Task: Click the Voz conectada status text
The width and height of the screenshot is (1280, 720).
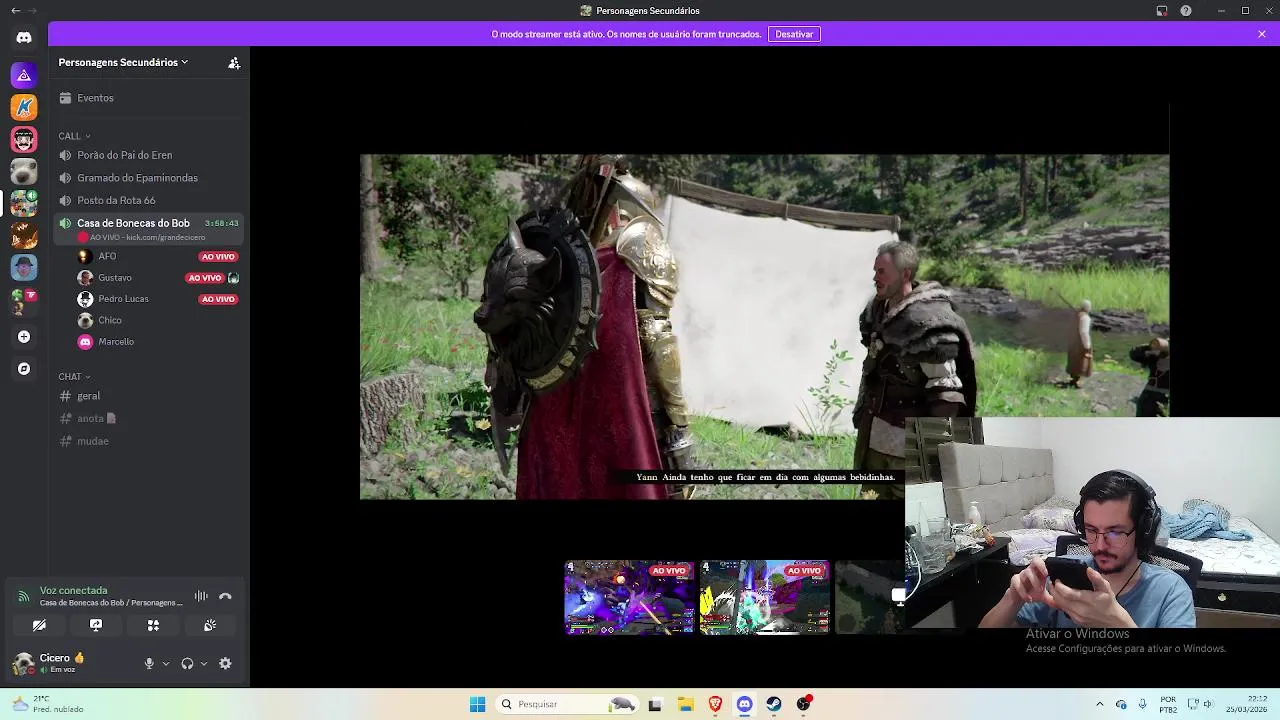Action: point(73,590)
